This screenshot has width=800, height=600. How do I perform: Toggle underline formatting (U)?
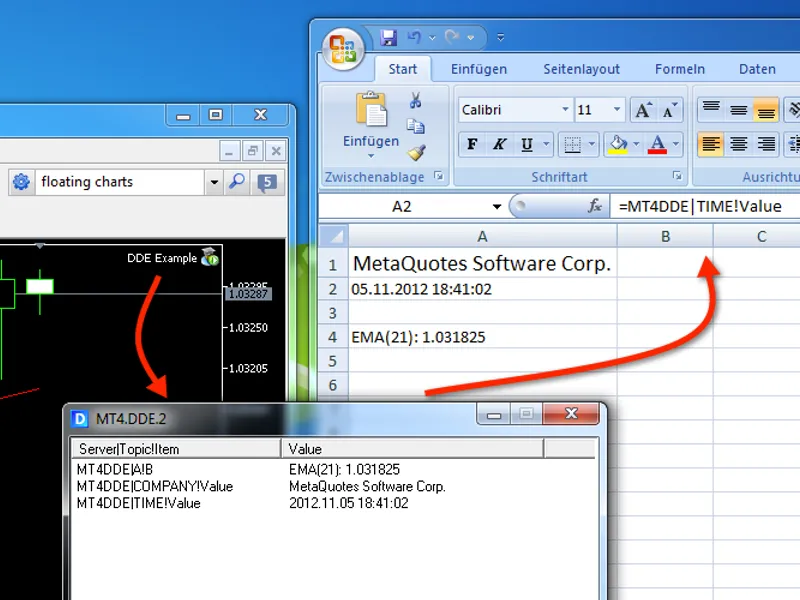527,145
